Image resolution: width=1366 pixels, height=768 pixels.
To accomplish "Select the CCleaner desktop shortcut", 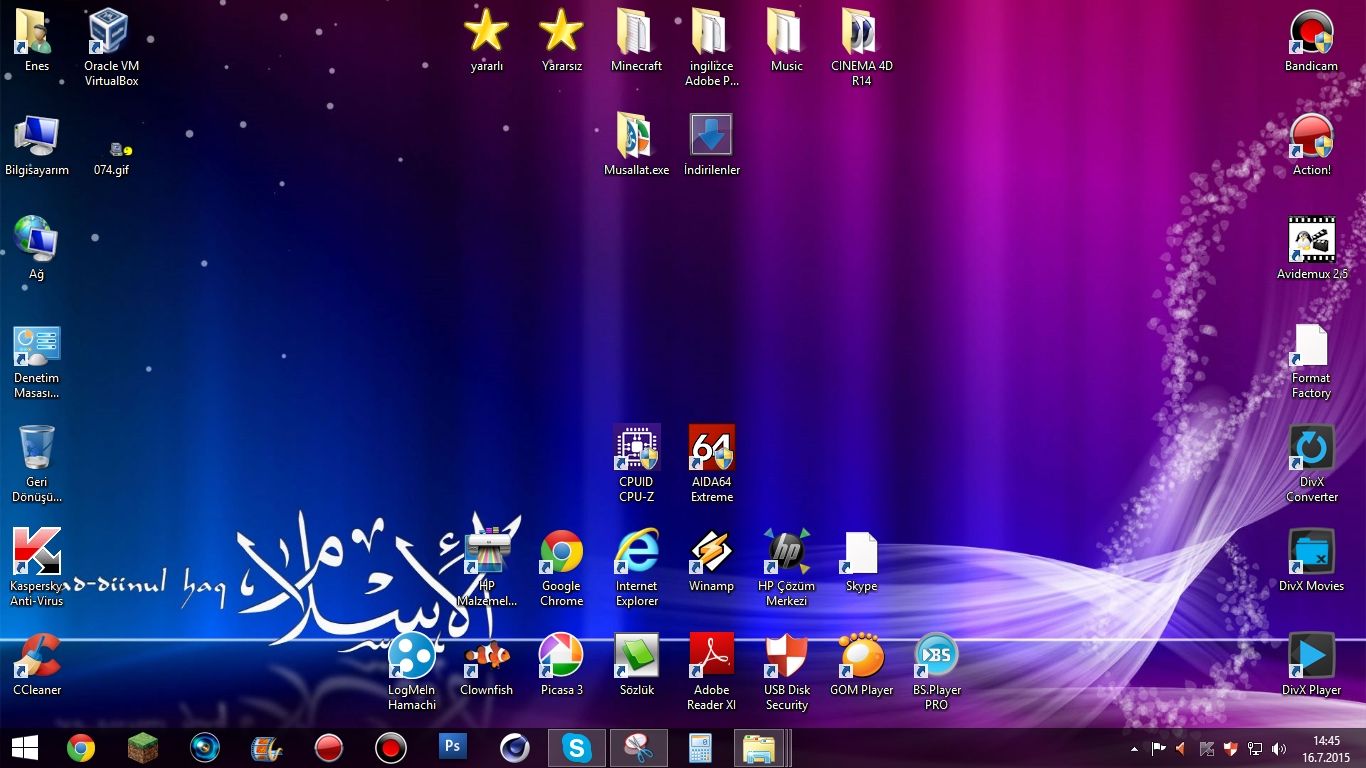I will pos(36,664).
